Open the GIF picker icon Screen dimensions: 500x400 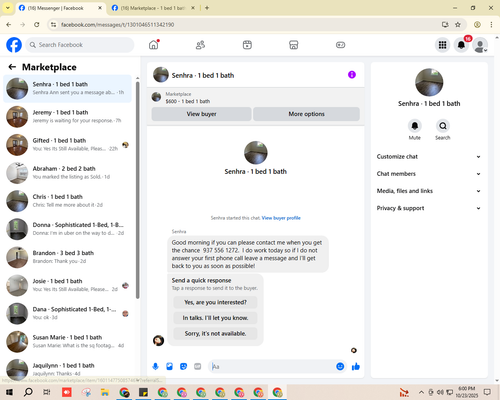tap(198, 367)
